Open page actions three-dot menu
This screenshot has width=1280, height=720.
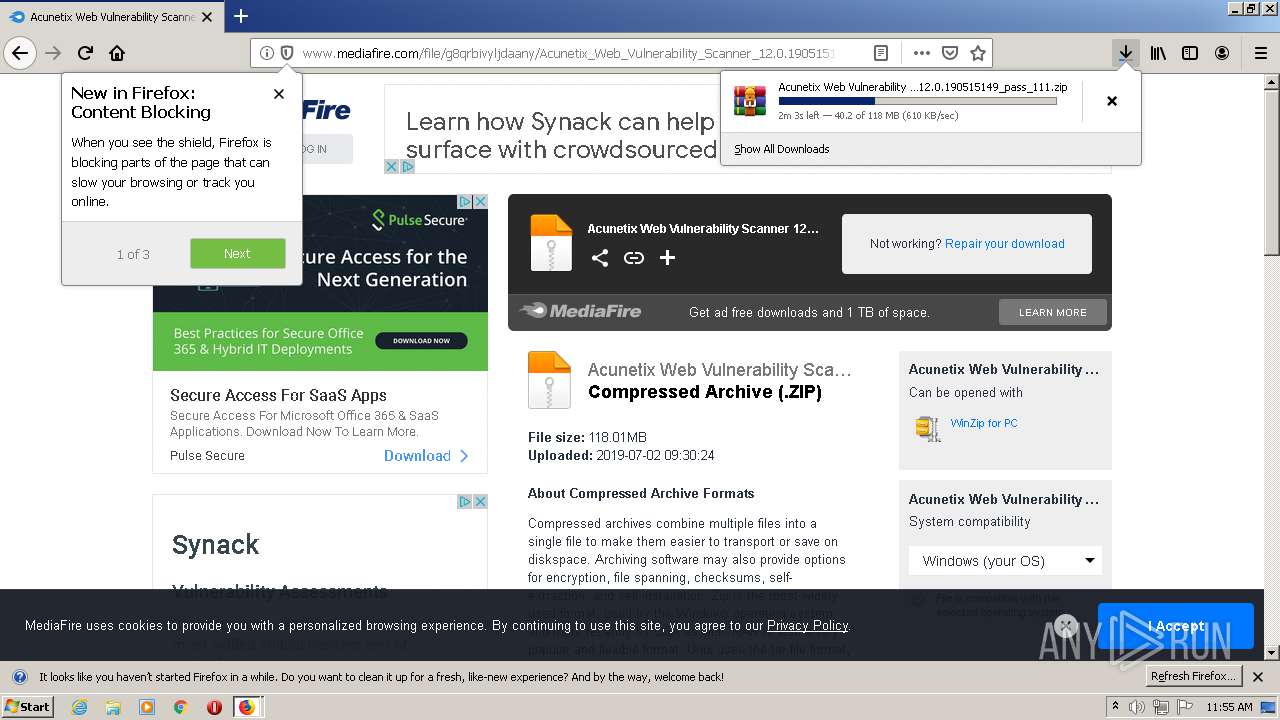coord(921,53)
